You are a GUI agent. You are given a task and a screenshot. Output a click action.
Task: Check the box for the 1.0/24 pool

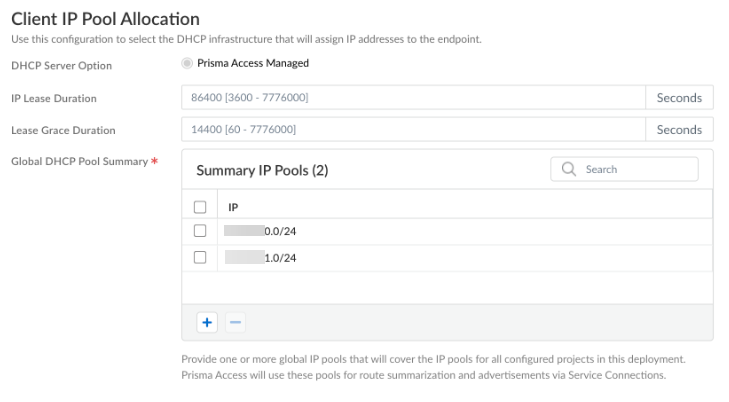(x=199, y=258)
